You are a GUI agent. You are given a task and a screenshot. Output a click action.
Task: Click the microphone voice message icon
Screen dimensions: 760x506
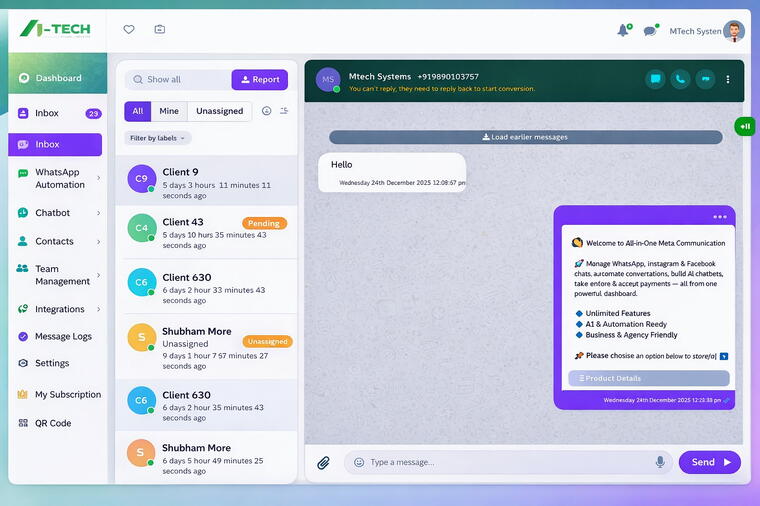tap(660, 462)
